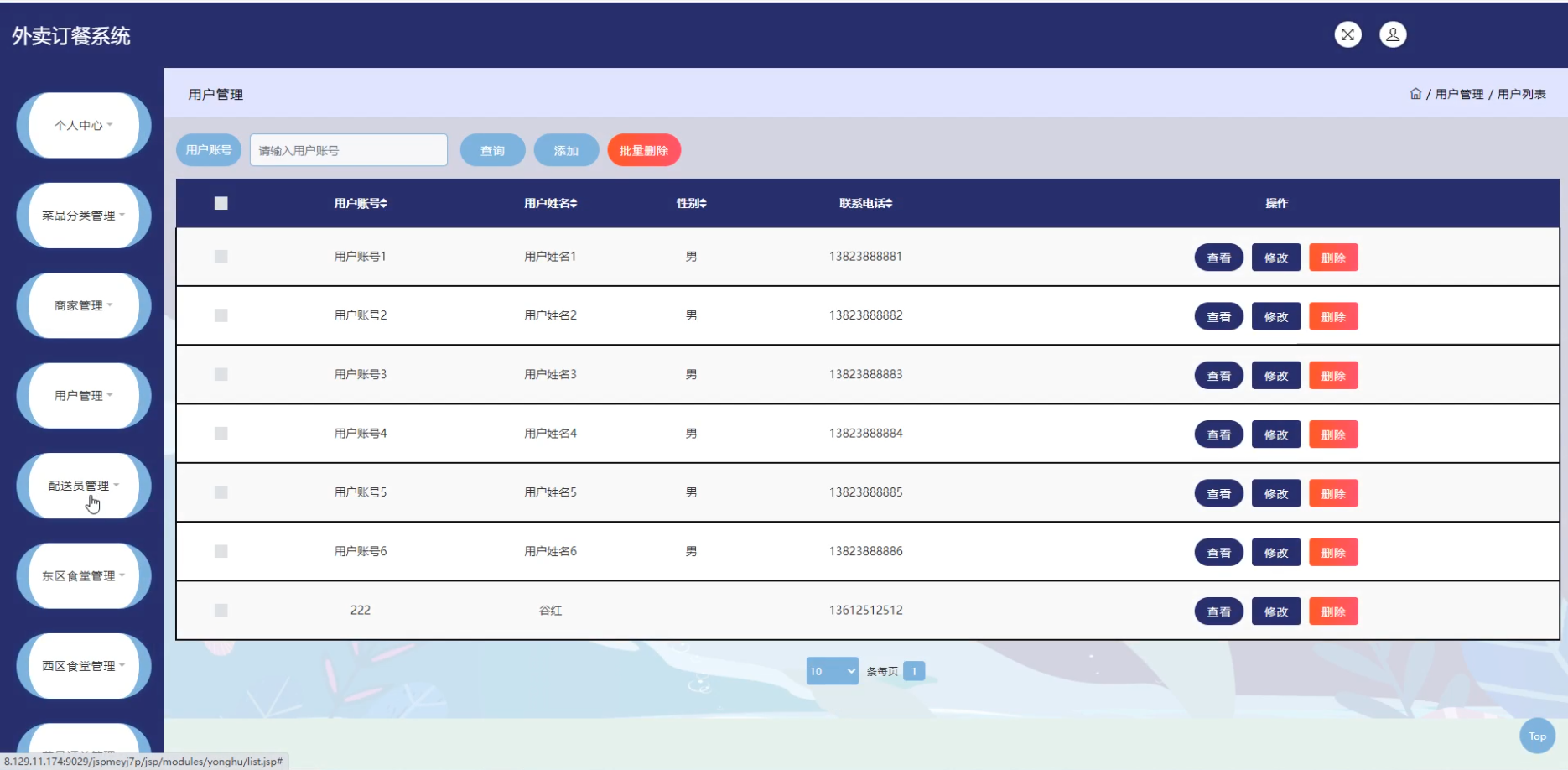1568x770 pixels.
Task: Check the row for 用户账号3
Action: coord(221,374)
